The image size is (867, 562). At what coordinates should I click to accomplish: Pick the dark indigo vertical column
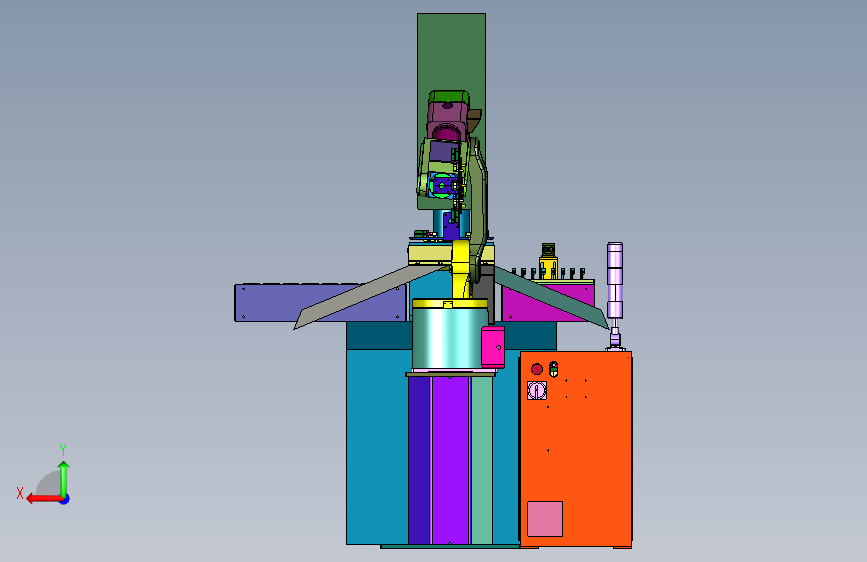coord(419,460)
